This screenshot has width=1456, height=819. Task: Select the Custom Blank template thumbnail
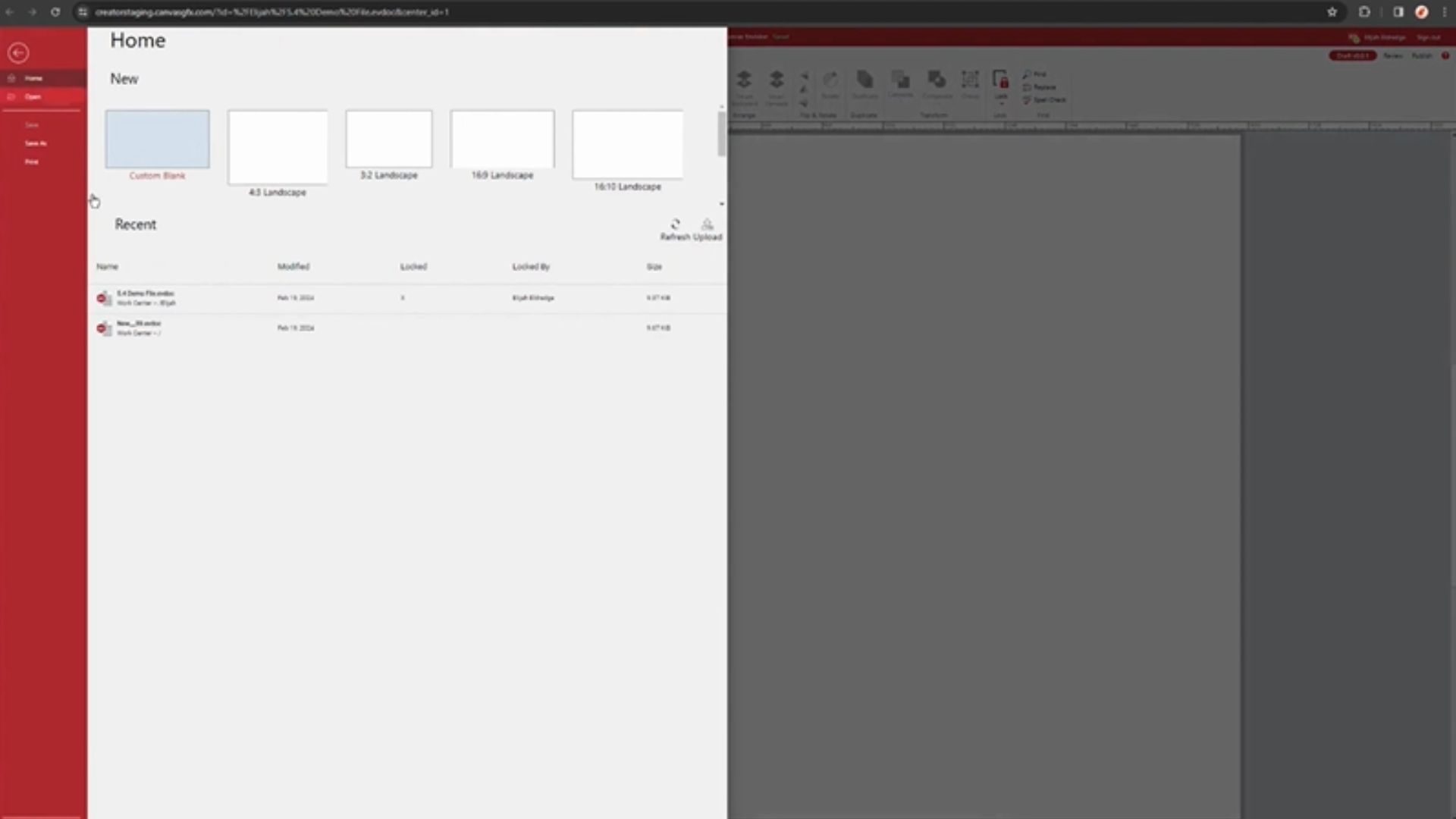tap(157, 139)
